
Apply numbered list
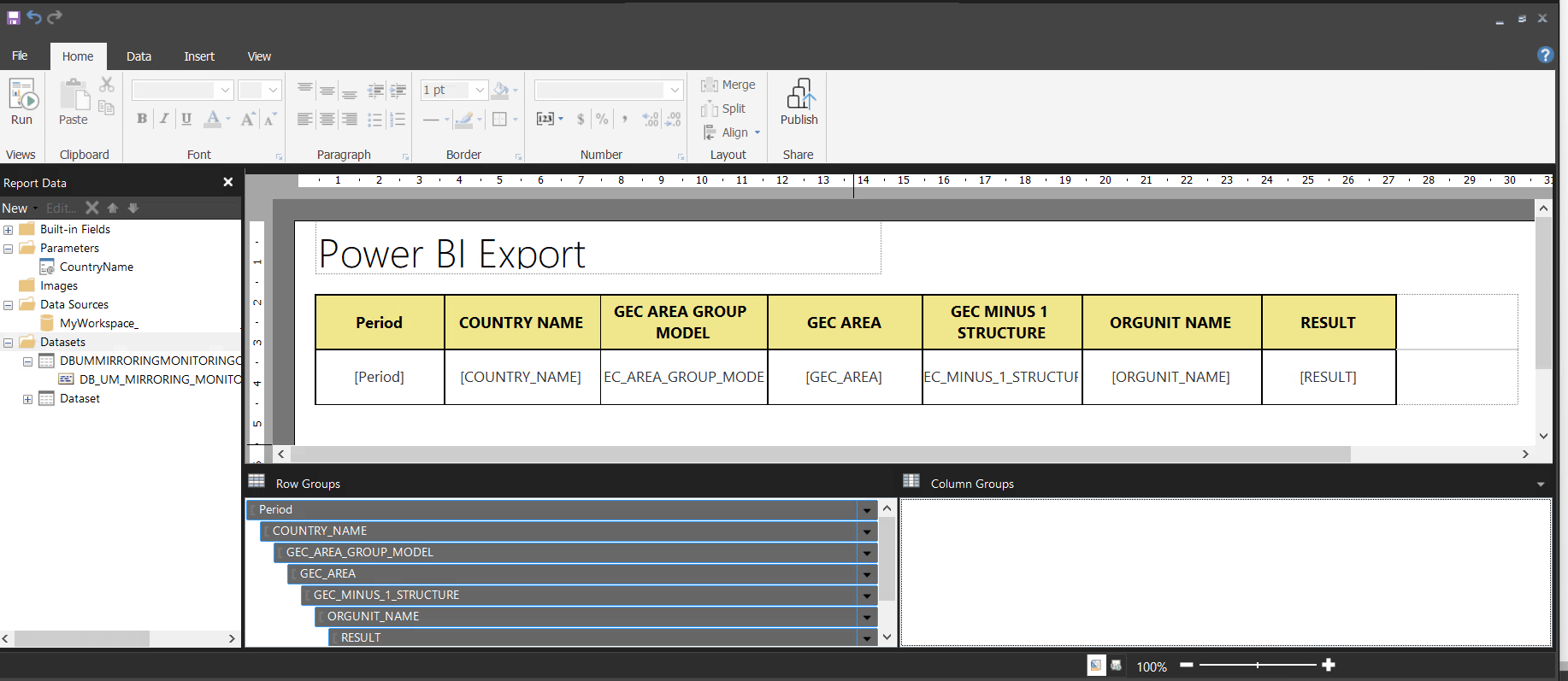coord(398,119)
